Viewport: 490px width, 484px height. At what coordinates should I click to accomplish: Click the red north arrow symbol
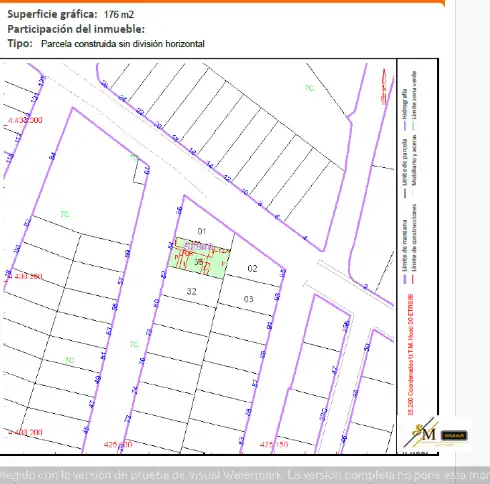[384, 86]
